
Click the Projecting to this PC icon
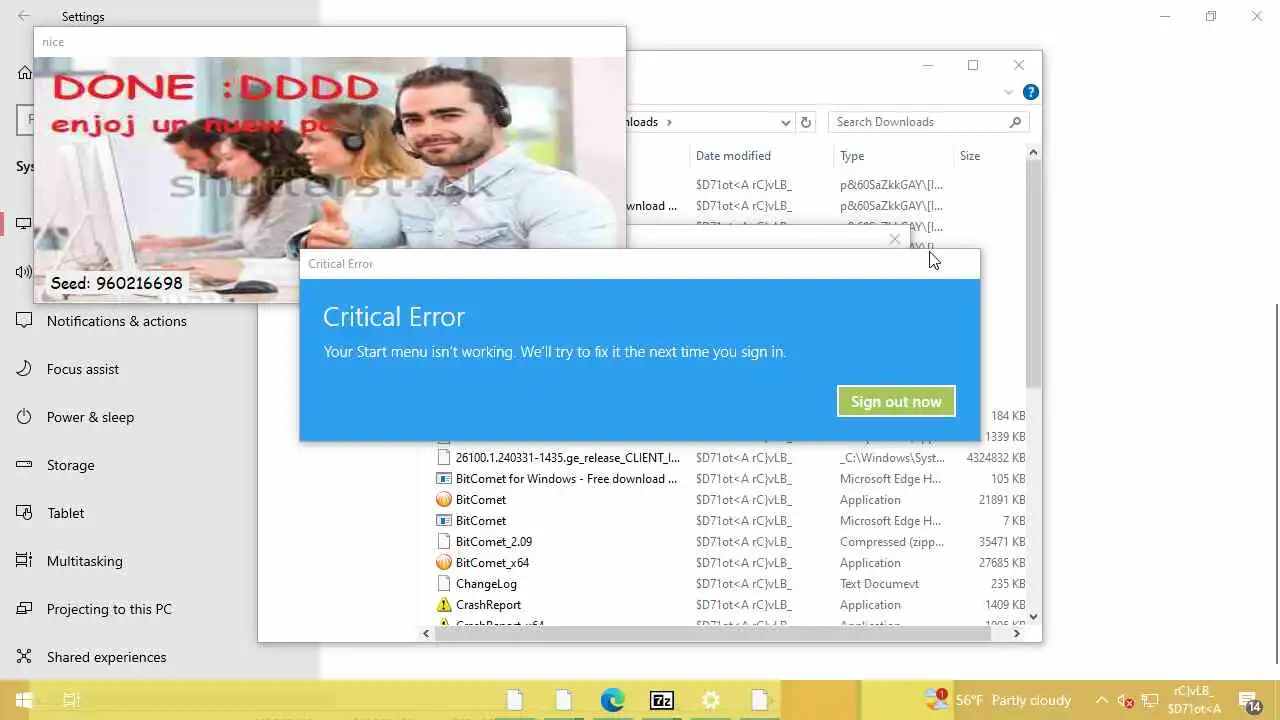pyautogui.click(x=24, y=609)
